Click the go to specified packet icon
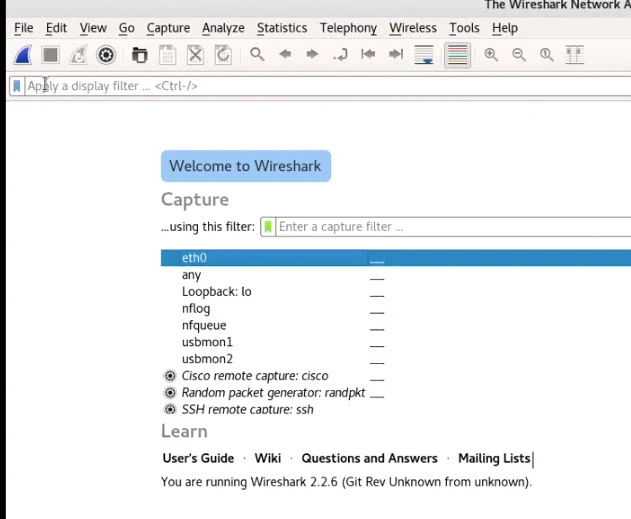Viewport: 631px width, 519px height. [x=340, y=54]
